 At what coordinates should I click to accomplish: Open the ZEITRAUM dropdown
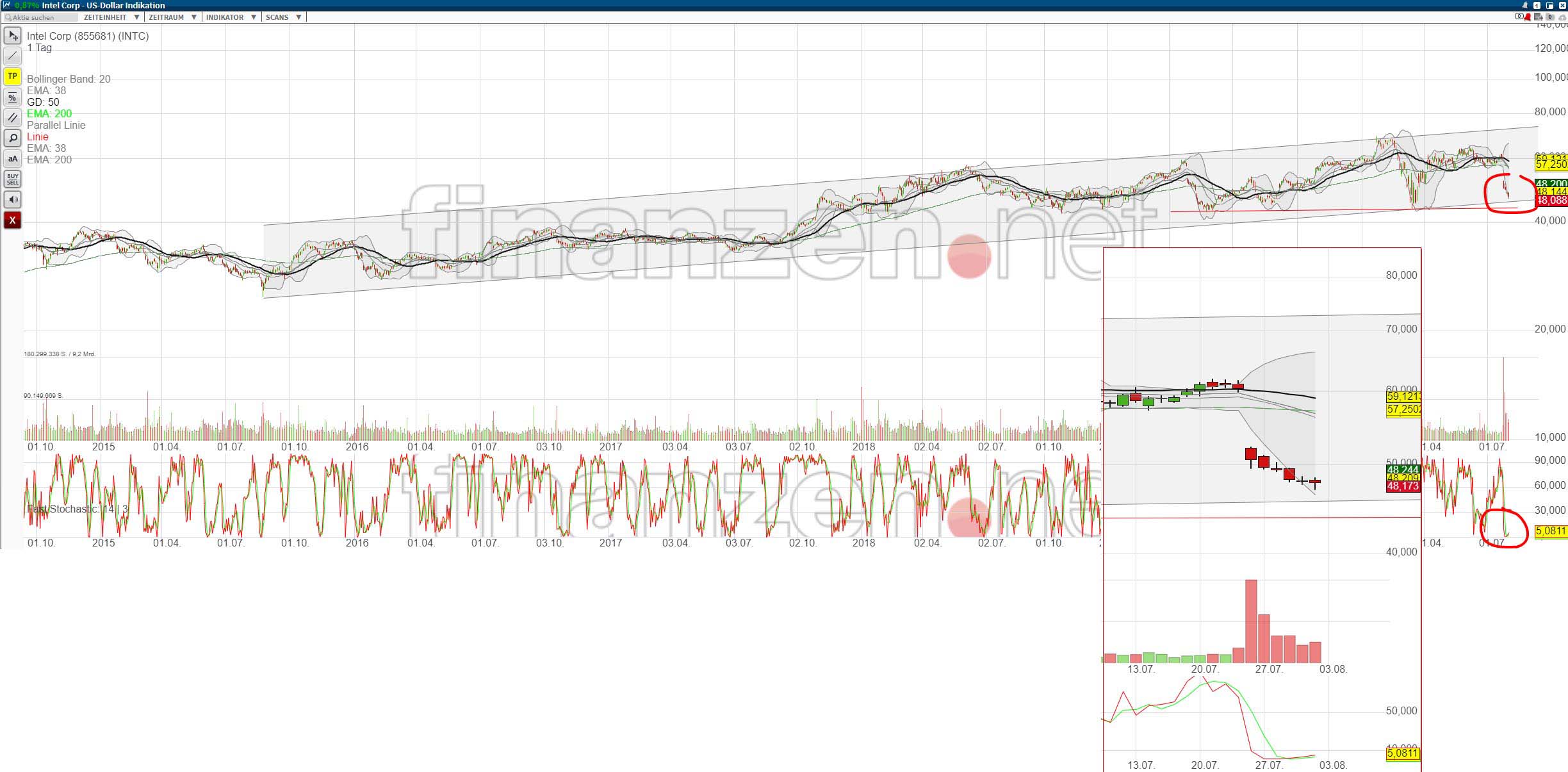tap(172, 17)
